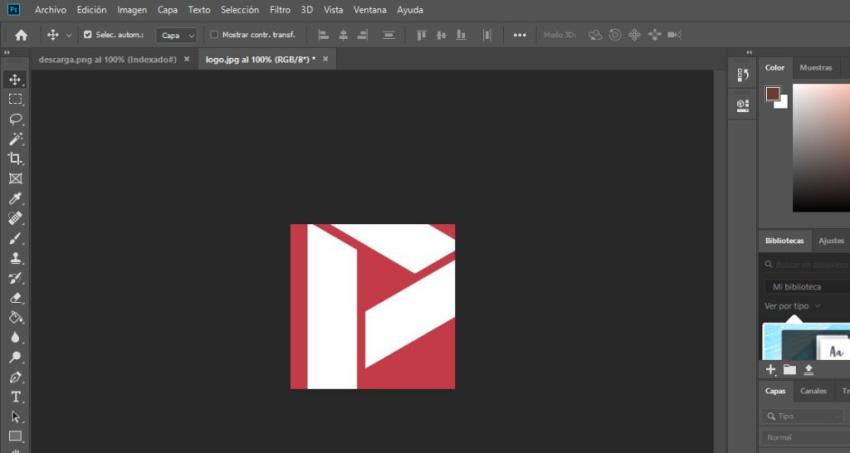Click the libraries new folder icon
This screenshot has height=453, width=850.
790,370
